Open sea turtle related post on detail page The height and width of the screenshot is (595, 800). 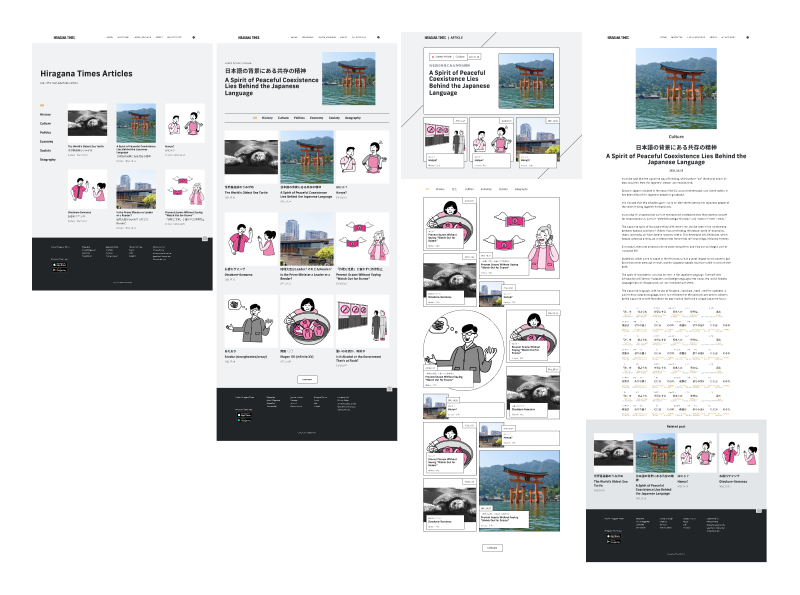click(613, 453)
